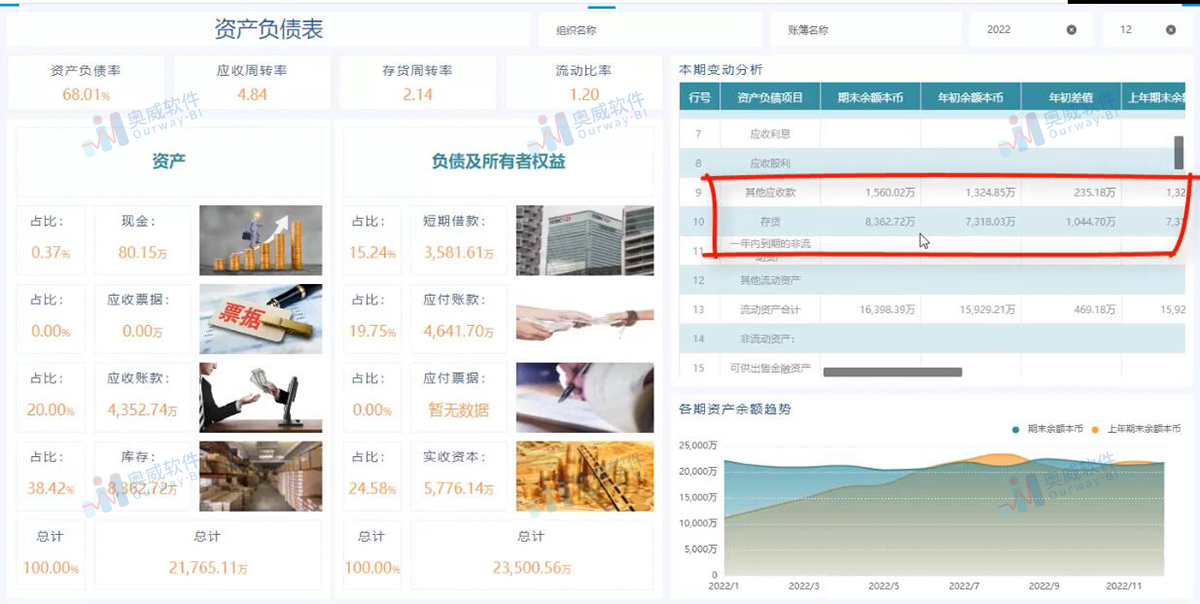Image resolution: width=1200 pixels, height=604 pixels.
Task: Click the 应付账款 4,641.70万 value
Action: click(459, 331)
